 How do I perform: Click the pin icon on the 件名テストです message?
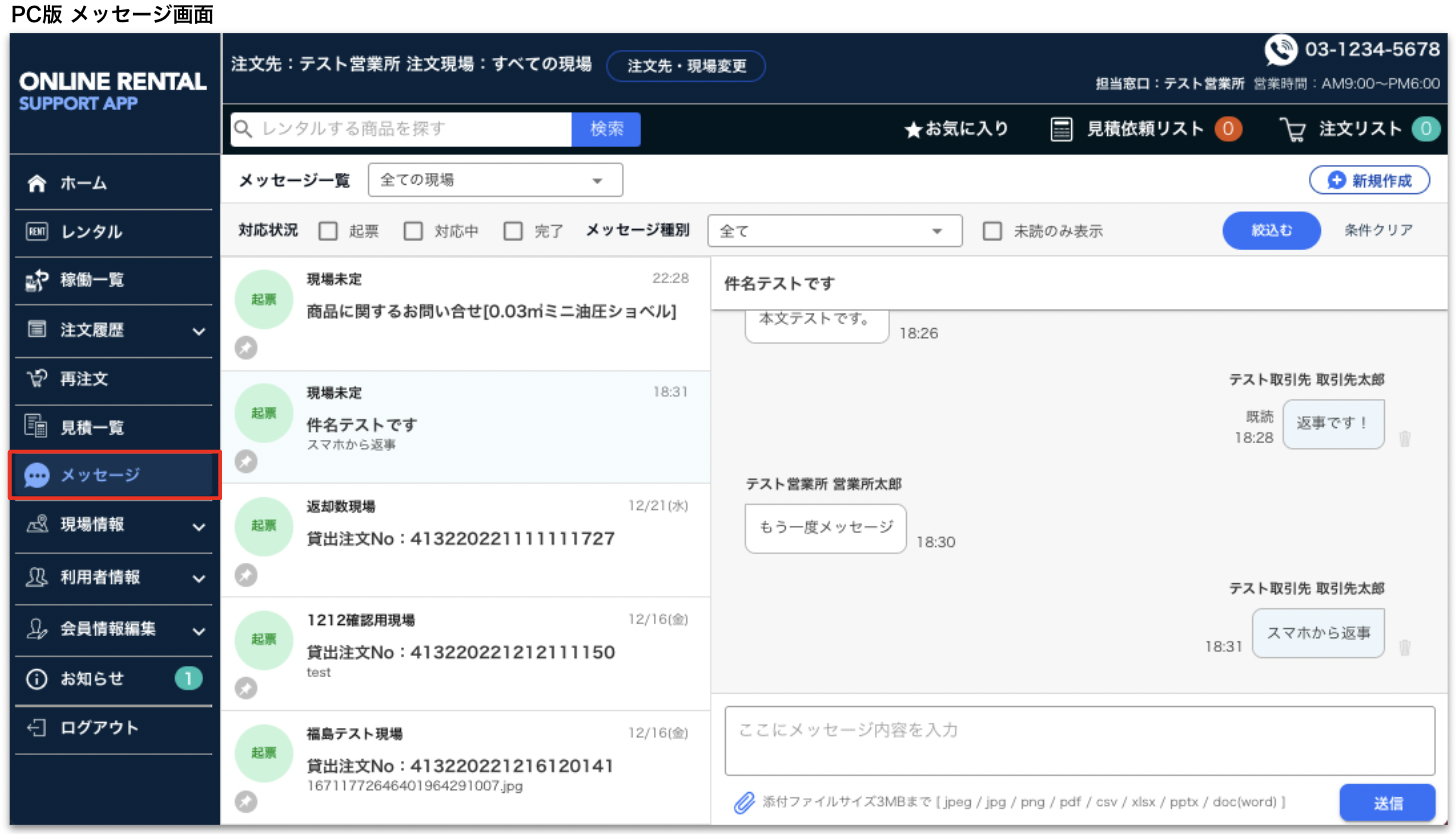tap(246, 461)
